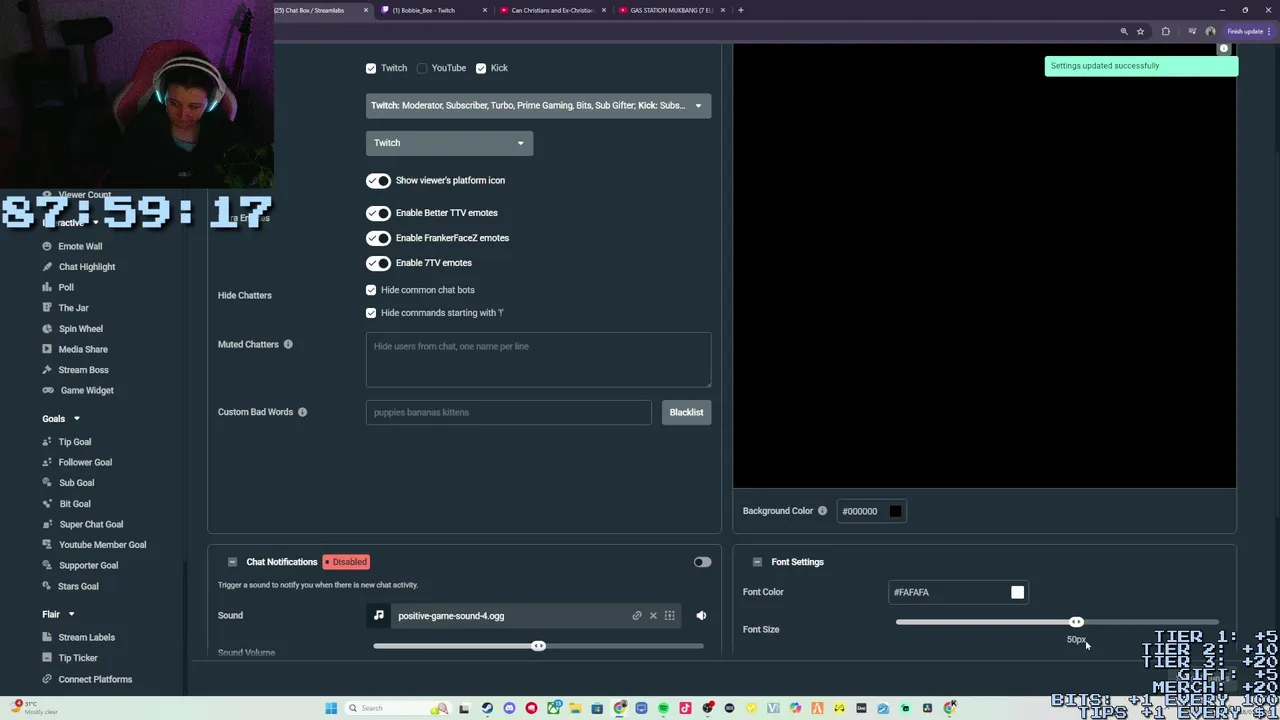Click the music note sound icon
The height and width of the screenshot is (720, 1280).
point(378,616)
